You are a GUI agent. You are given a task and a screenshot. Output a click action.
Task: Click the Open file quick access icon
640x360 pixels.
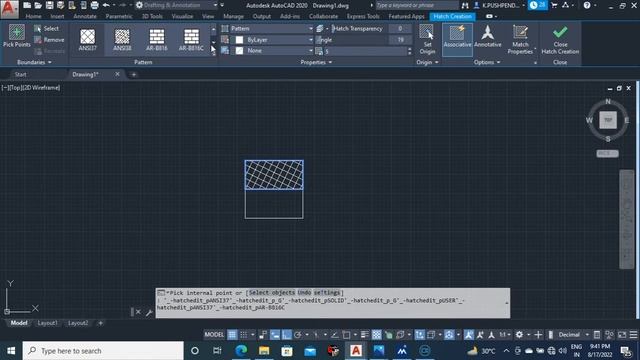pyautogui.click(x=38, y=5)
